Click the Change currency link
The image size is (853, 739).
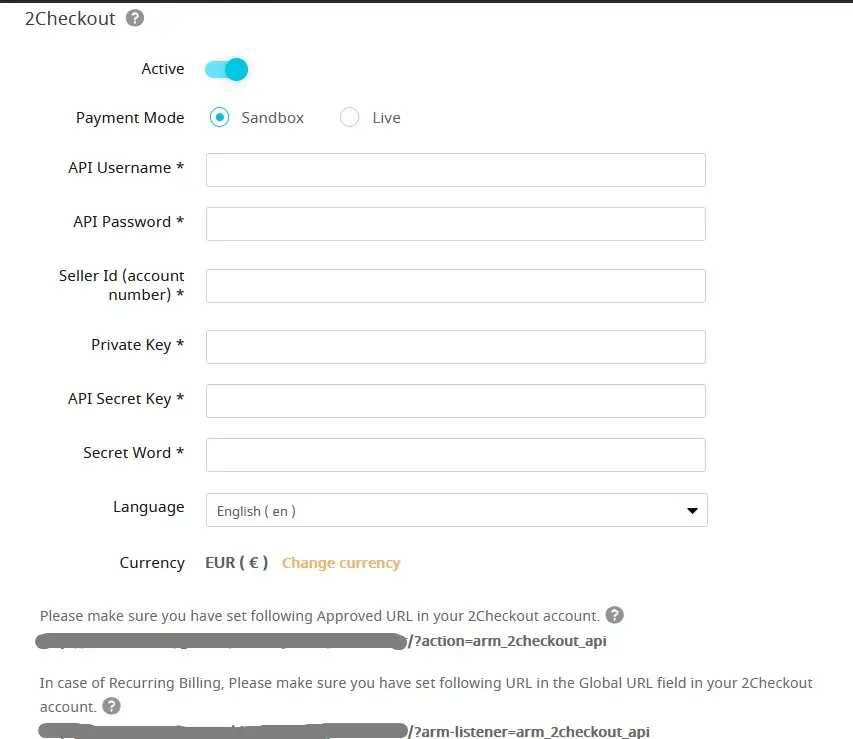[x=341, y=563]
